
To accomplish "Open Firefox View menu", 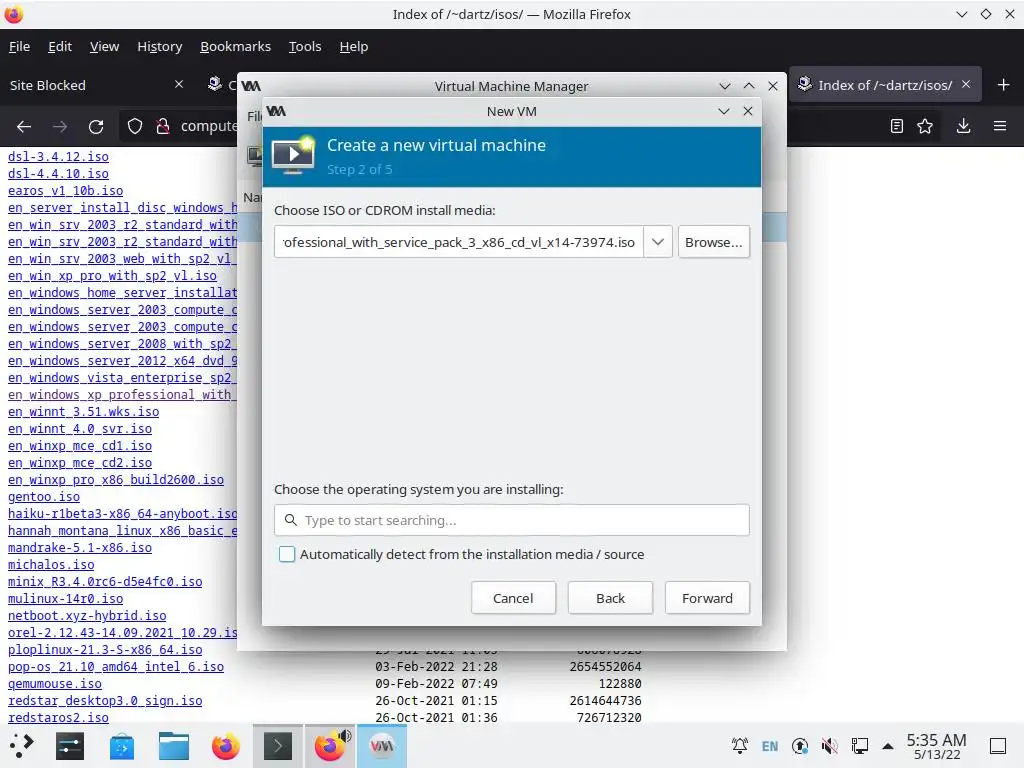I will 104,46.
